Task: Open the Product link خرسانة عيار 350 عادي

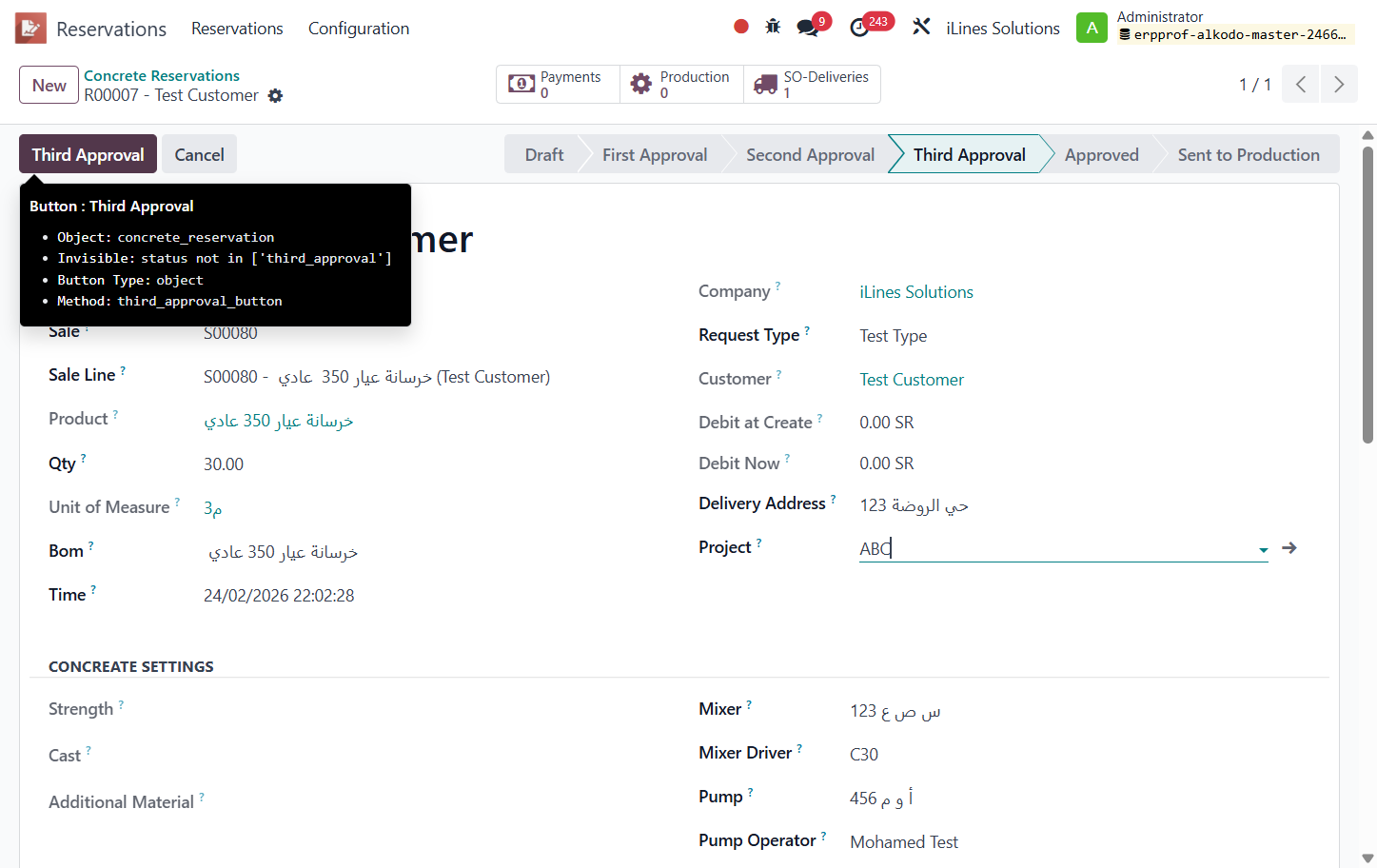Action: click(278, 421)
